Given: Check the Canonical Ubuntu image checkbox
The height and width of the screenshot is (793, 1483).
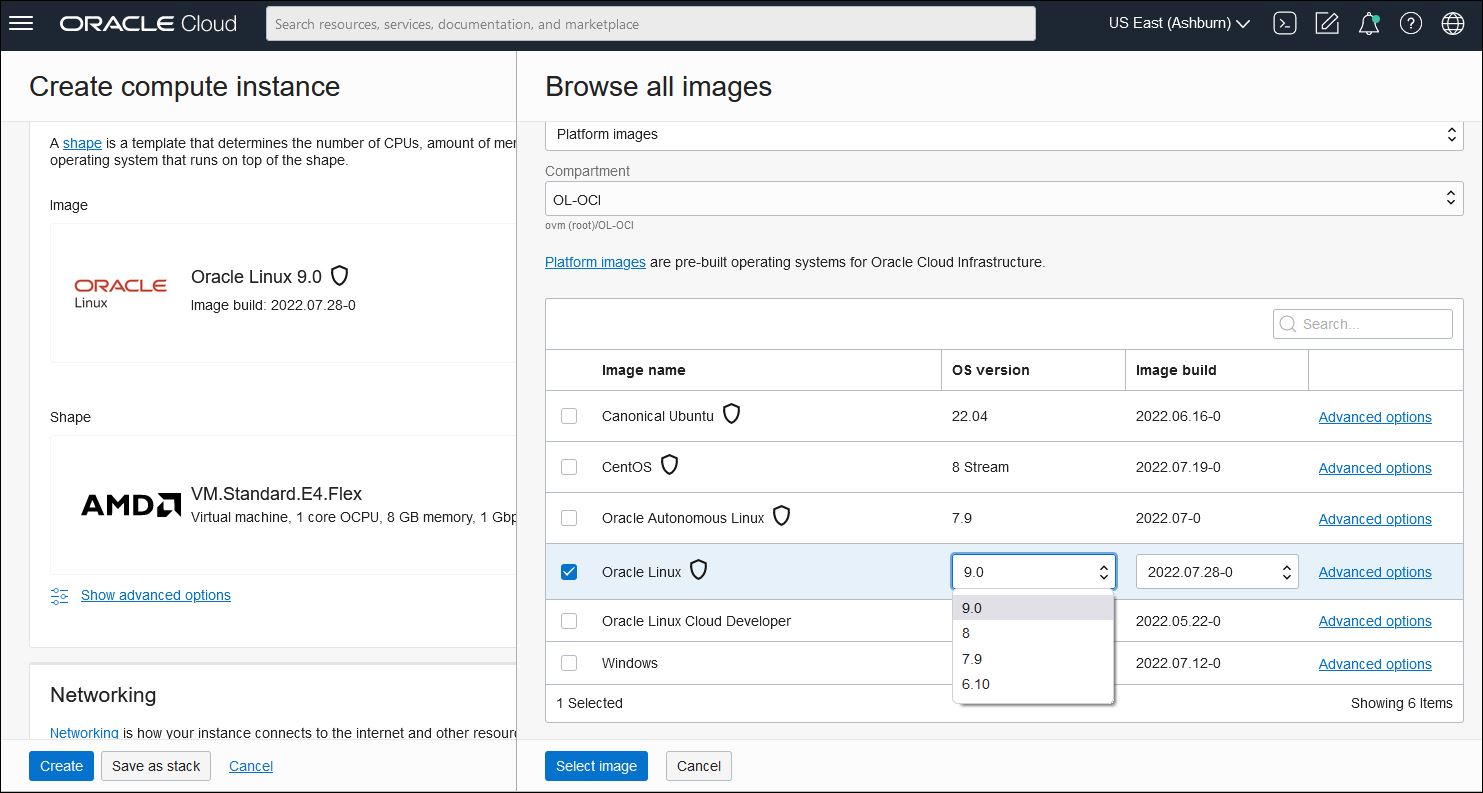Looking at the screenshot, I should (x=569, y=416).
